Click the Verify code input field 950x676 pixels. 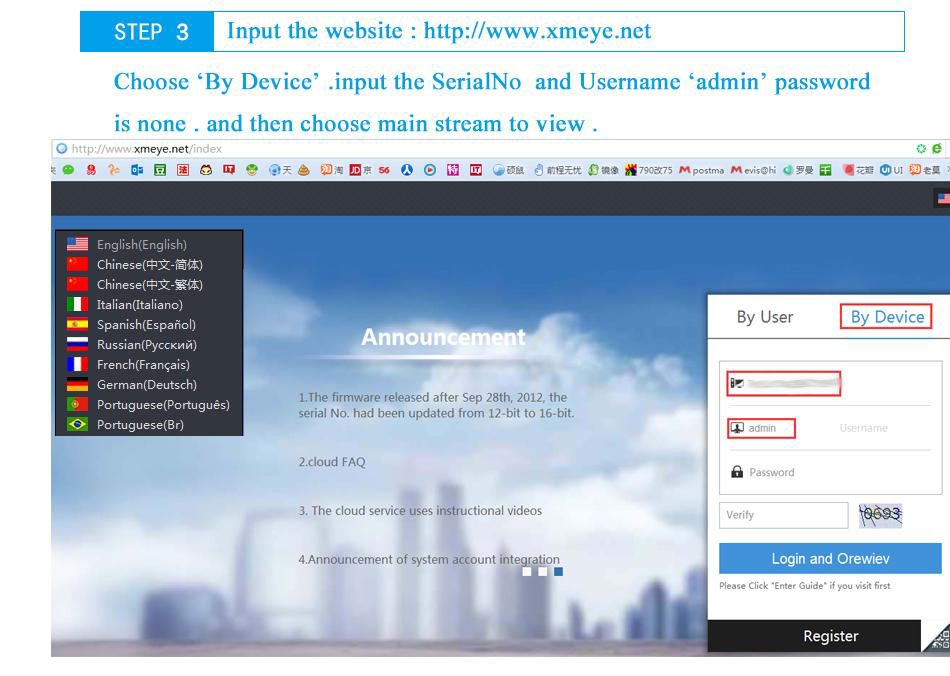783,515
